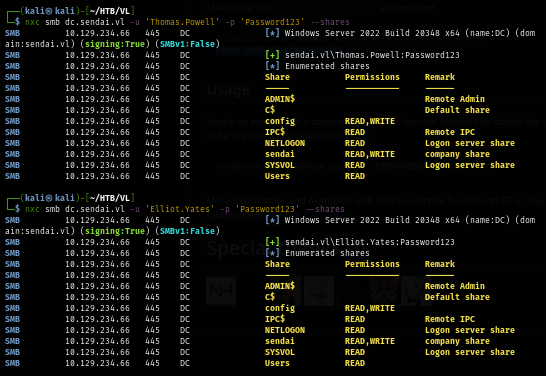Click sendai share name in Thomas.Powell share list
Image resolution: width=546 pixels, height=376 pixels.
click(x=280, y=154)
